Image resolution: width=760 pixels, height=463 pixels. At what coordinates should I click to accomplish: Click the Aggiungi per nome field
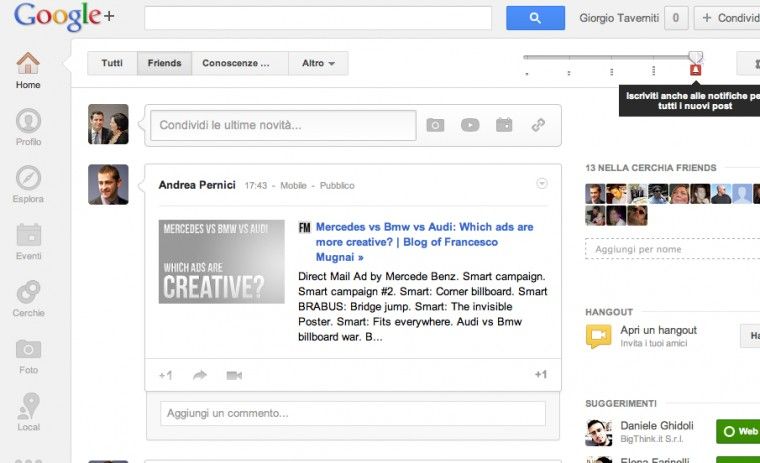[673, 249]
